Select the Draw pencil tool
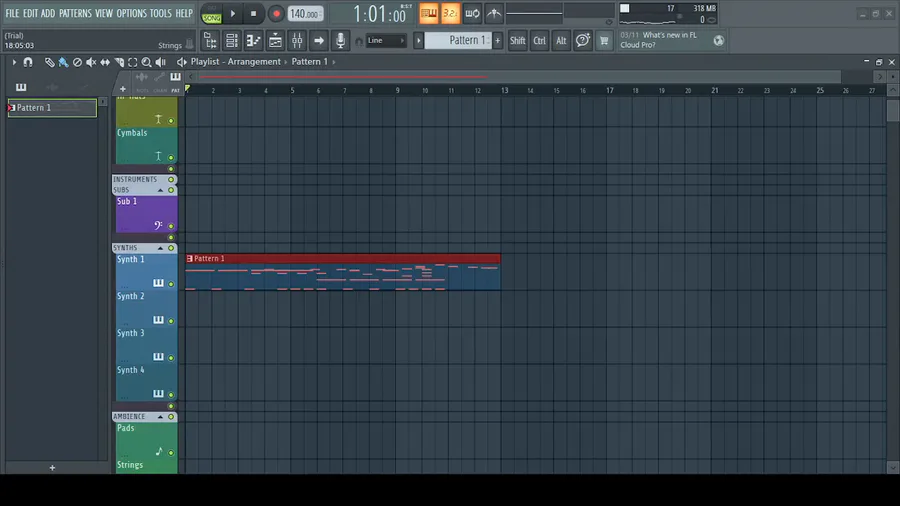Screen dimensions: 900x506 [x=49, y=62]
